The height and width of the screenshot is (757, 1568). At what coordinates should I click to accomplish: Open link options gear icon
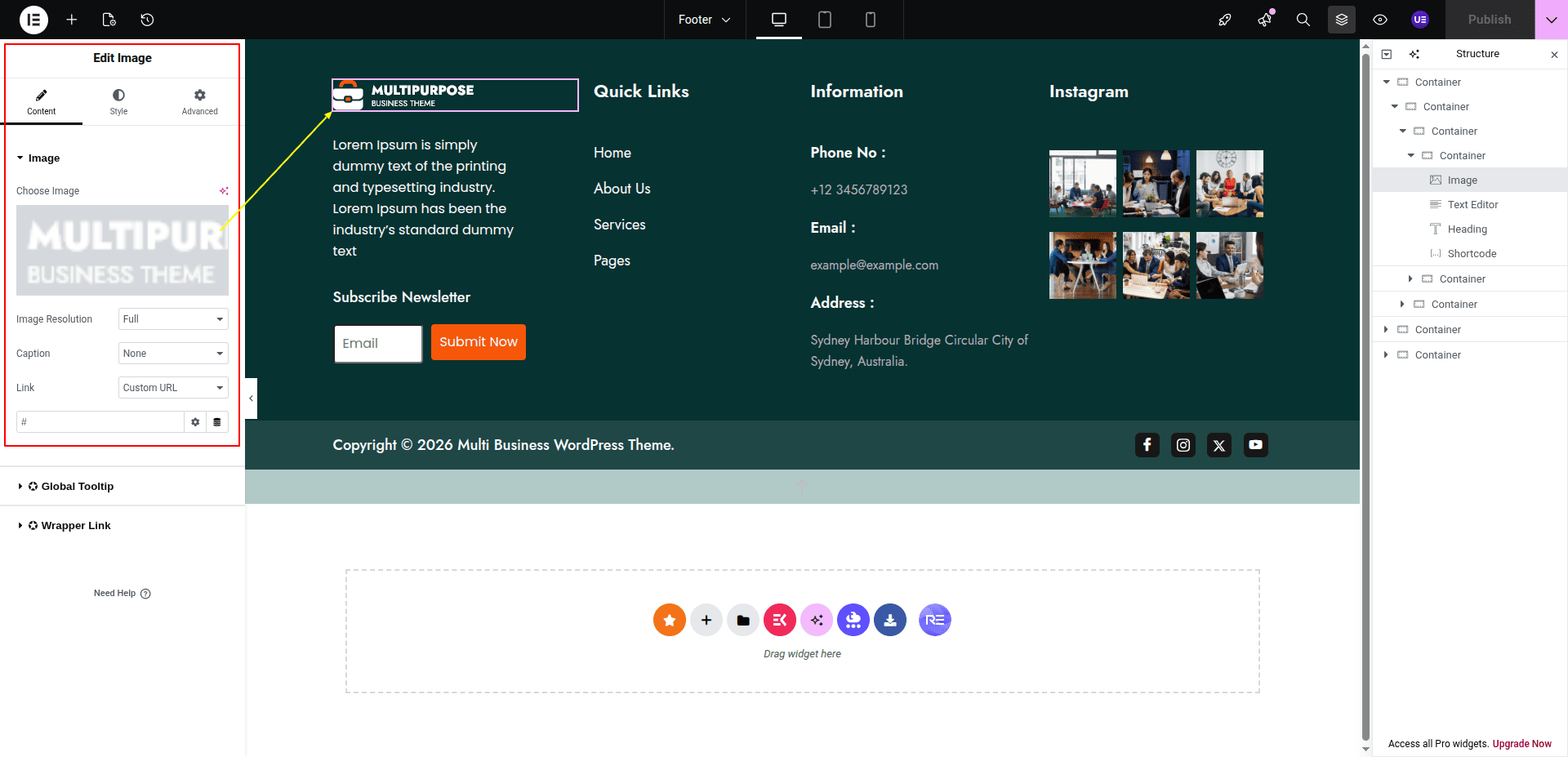click(x=195, y=422)
